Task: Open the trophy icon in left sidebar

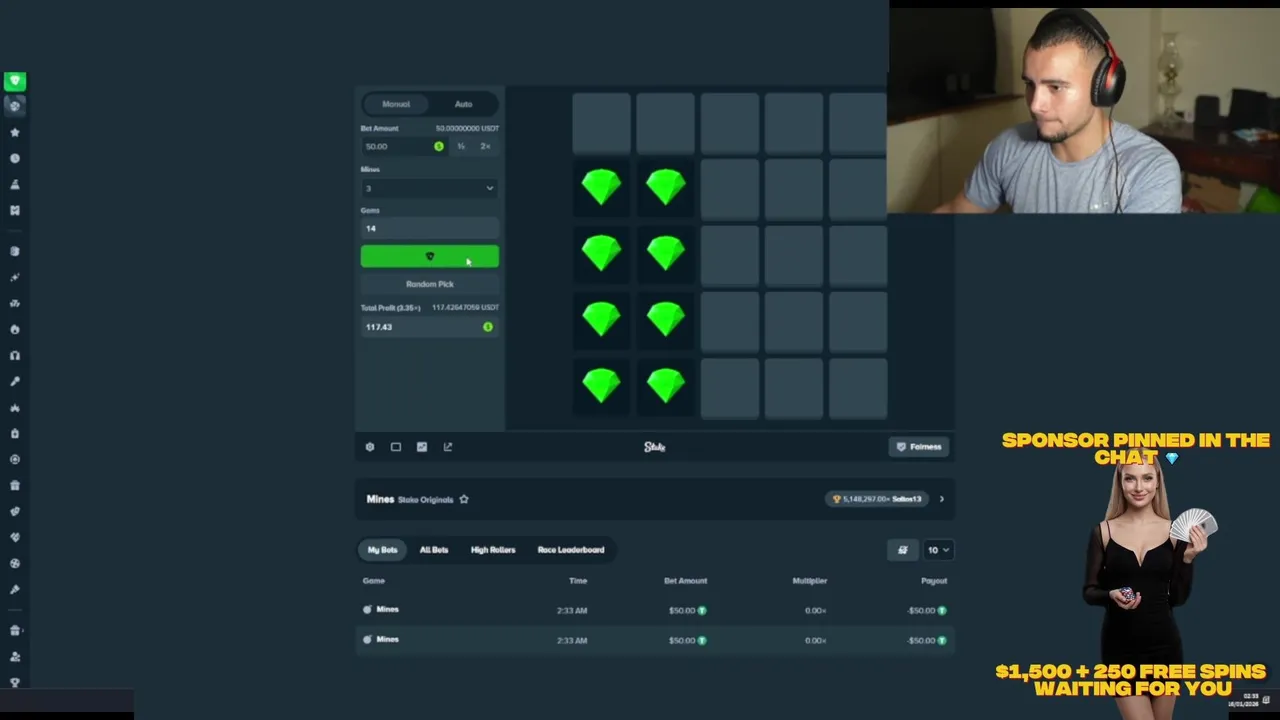Action: pyautogui.click(x=15, y=683)
